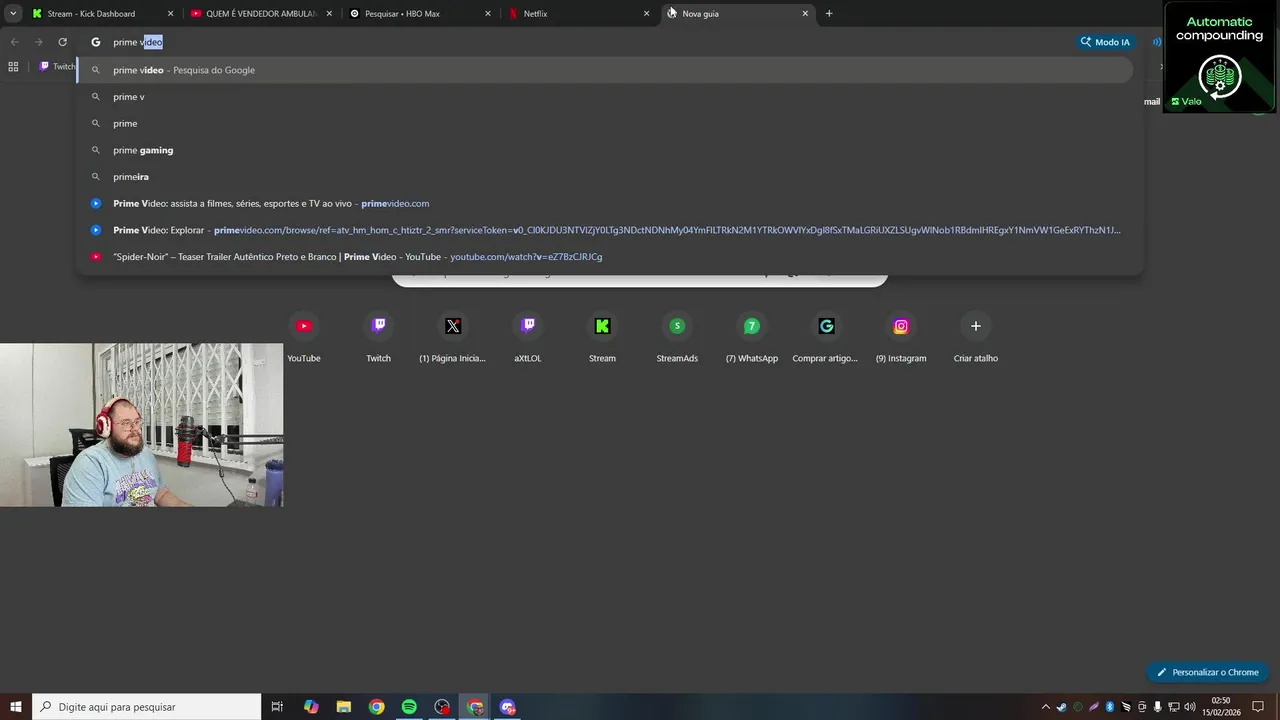Open Steam in the system tray

point(1061,707)
